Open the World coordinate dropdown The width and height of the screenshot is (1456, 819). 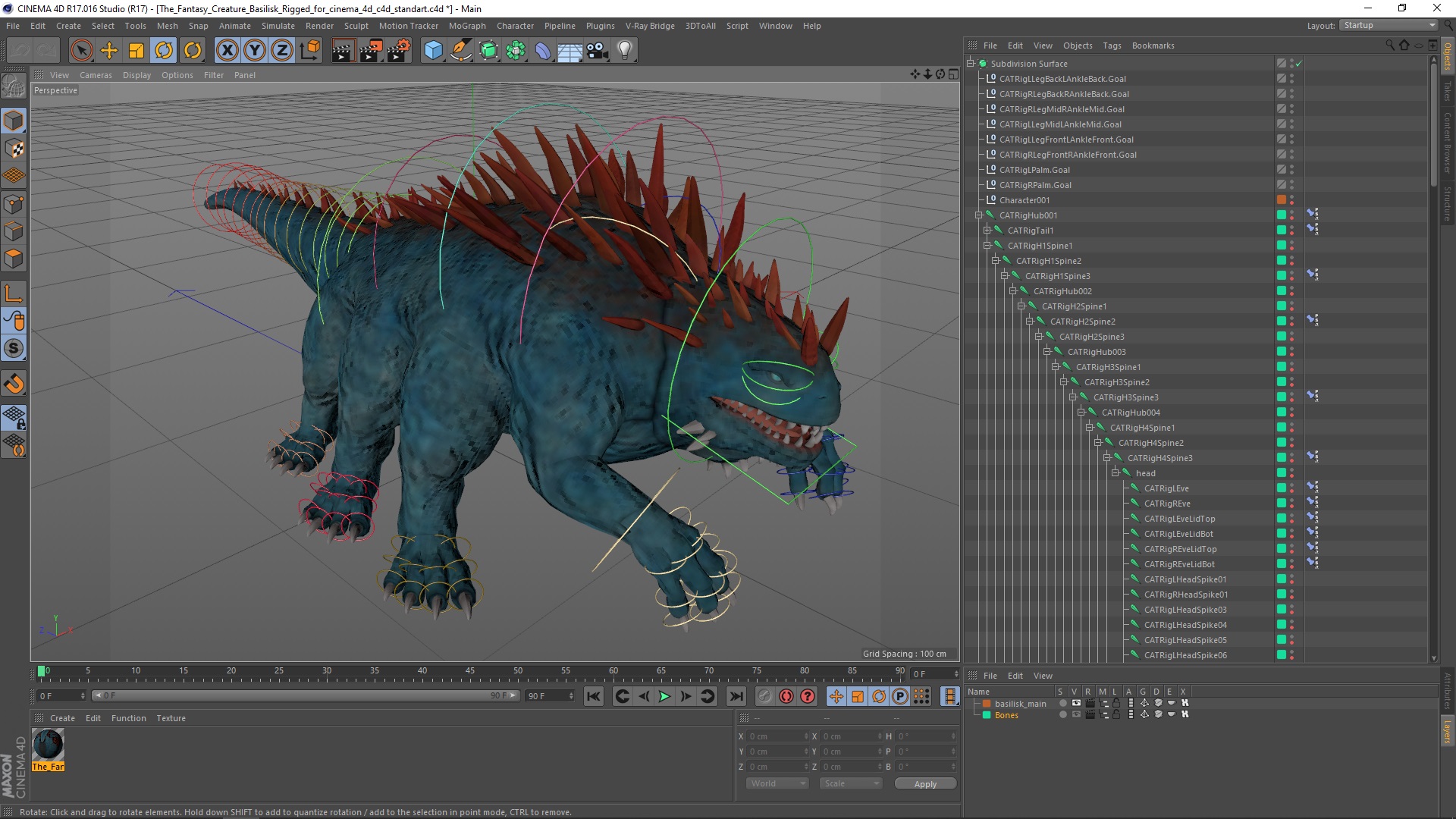click(x=777, y=783)
